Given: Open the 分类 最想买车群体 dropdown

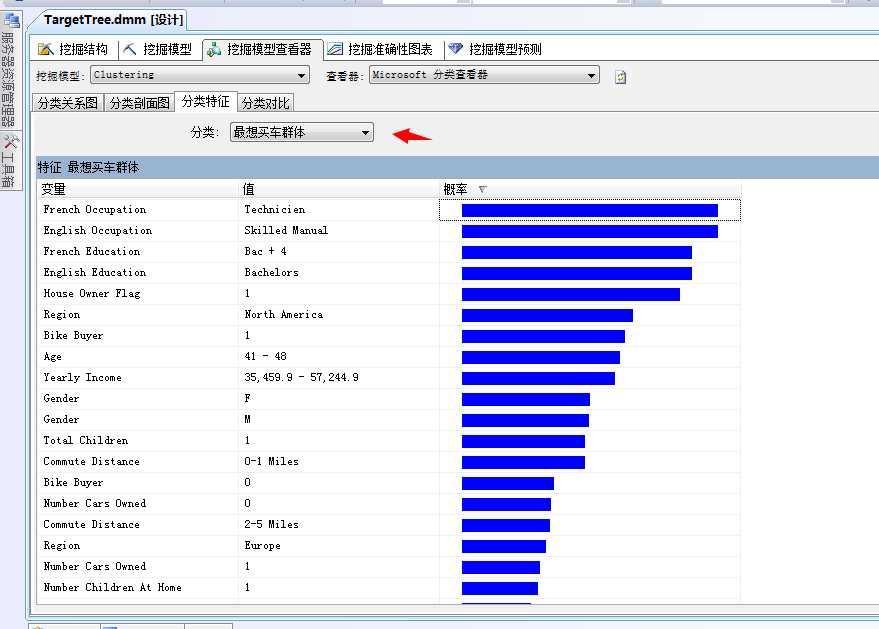Looking at the screenshot, I should pyautogui.click(x=302, y=132).
